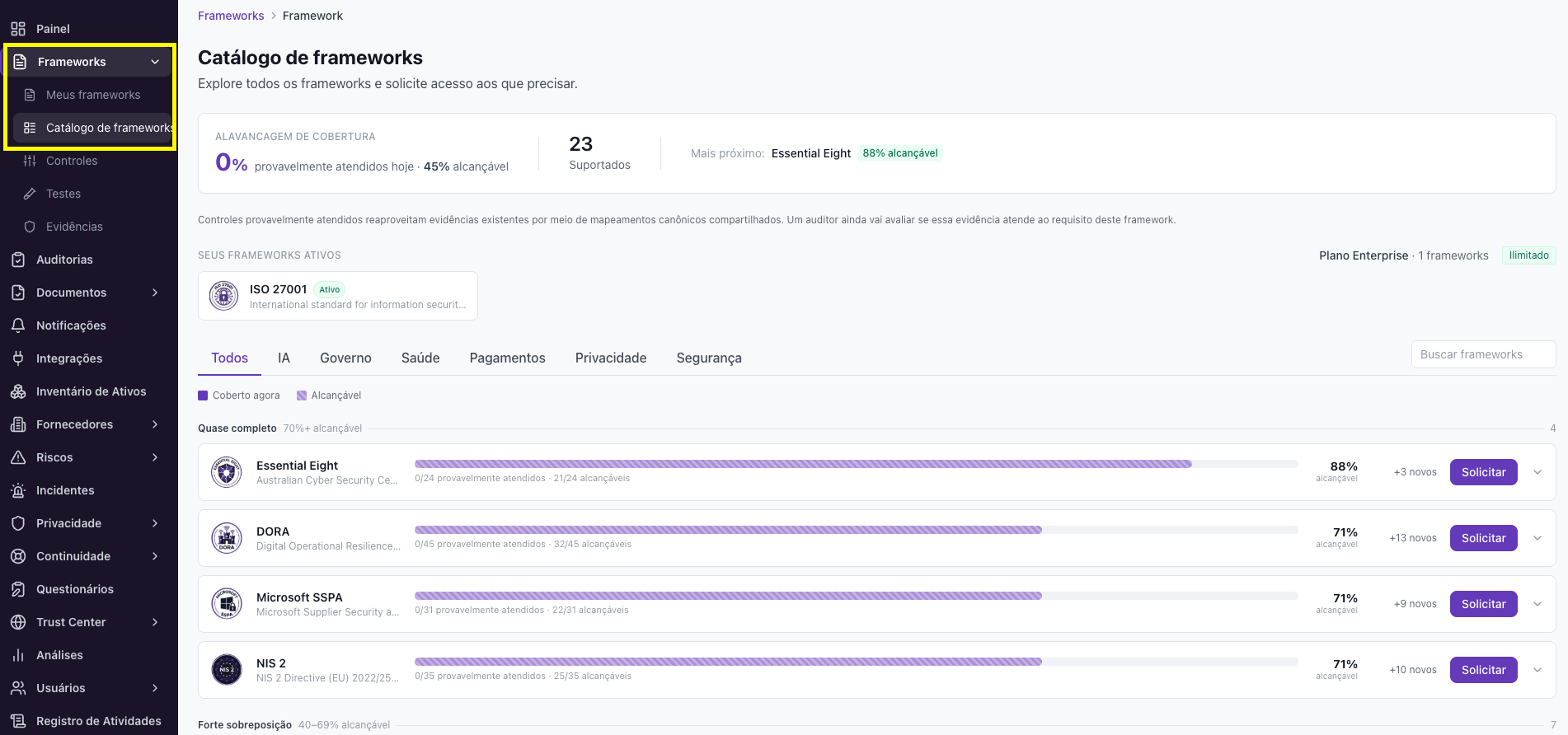Switch to the Governo tab
This screenshot has width=1568, height=735.
[345, 358]
